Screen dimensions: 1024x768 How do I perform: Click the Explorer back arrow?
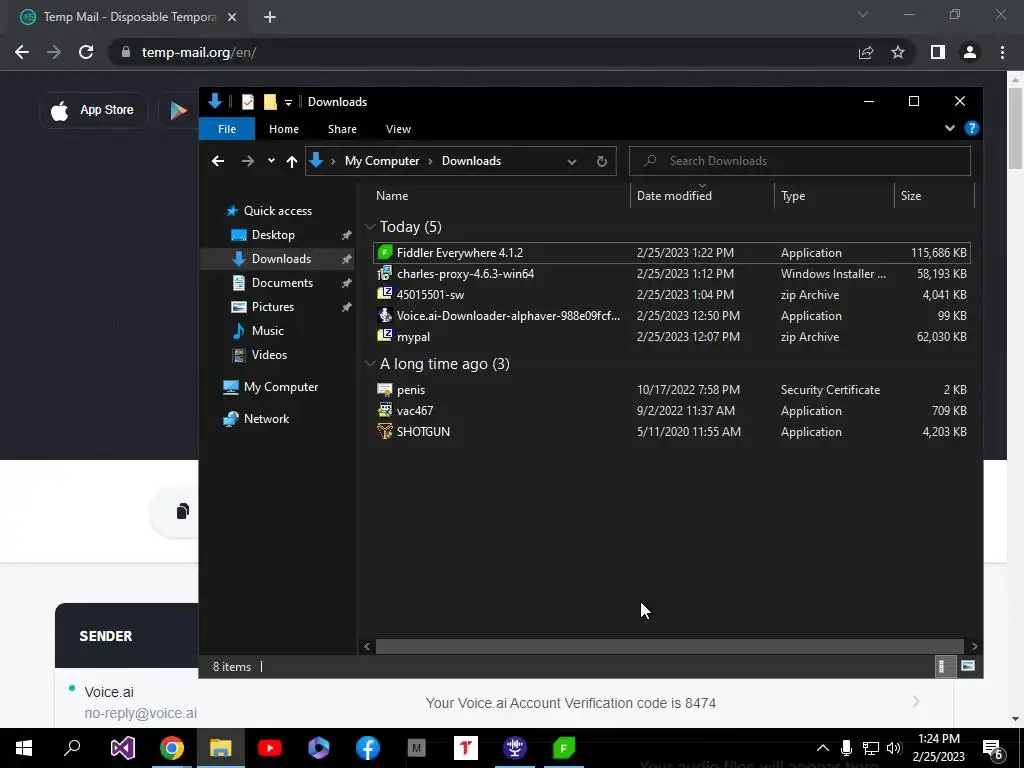coord(218,161)
